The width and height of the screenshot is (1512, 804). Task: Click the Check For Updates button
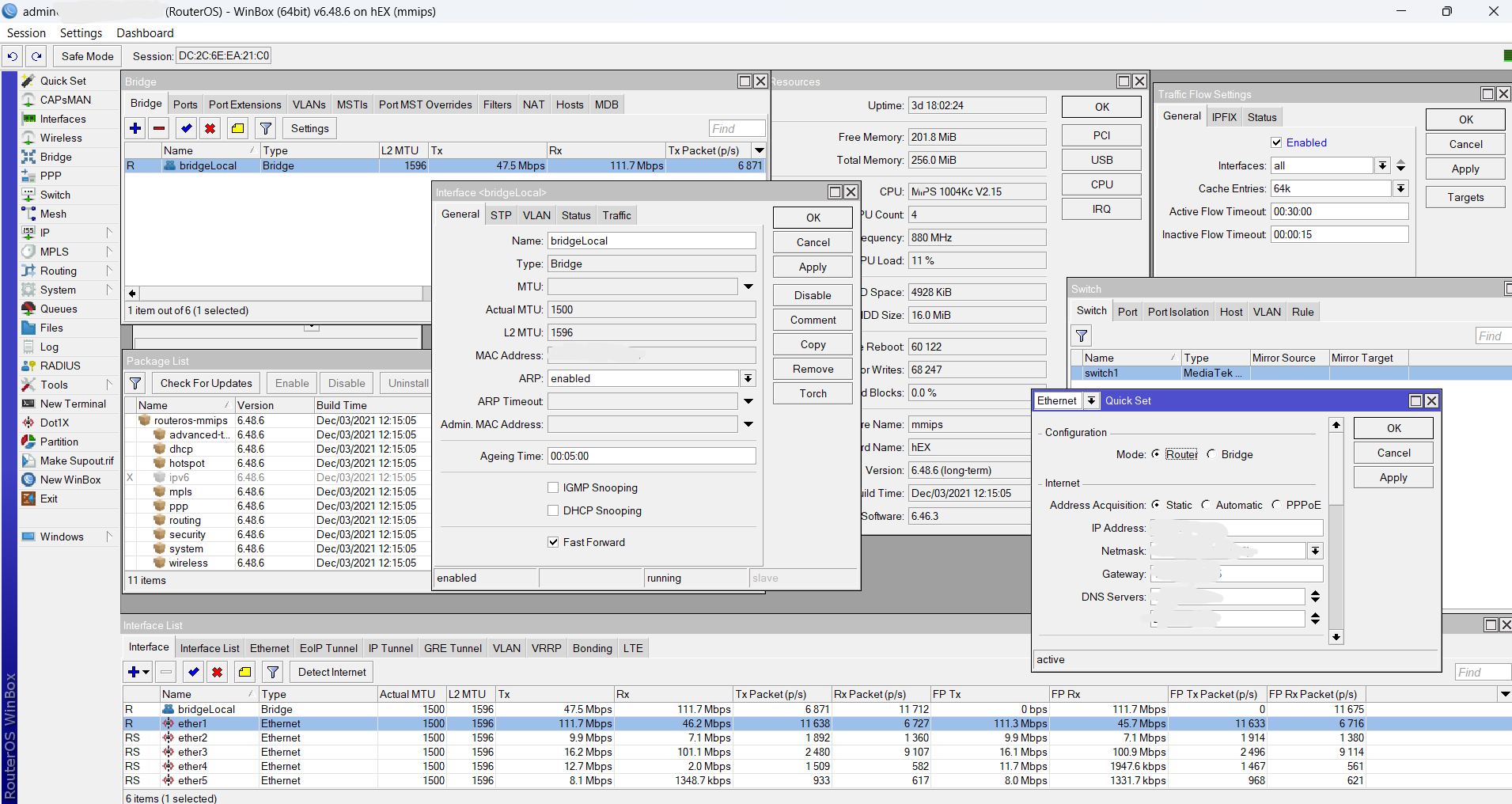[x=206, y=383]
